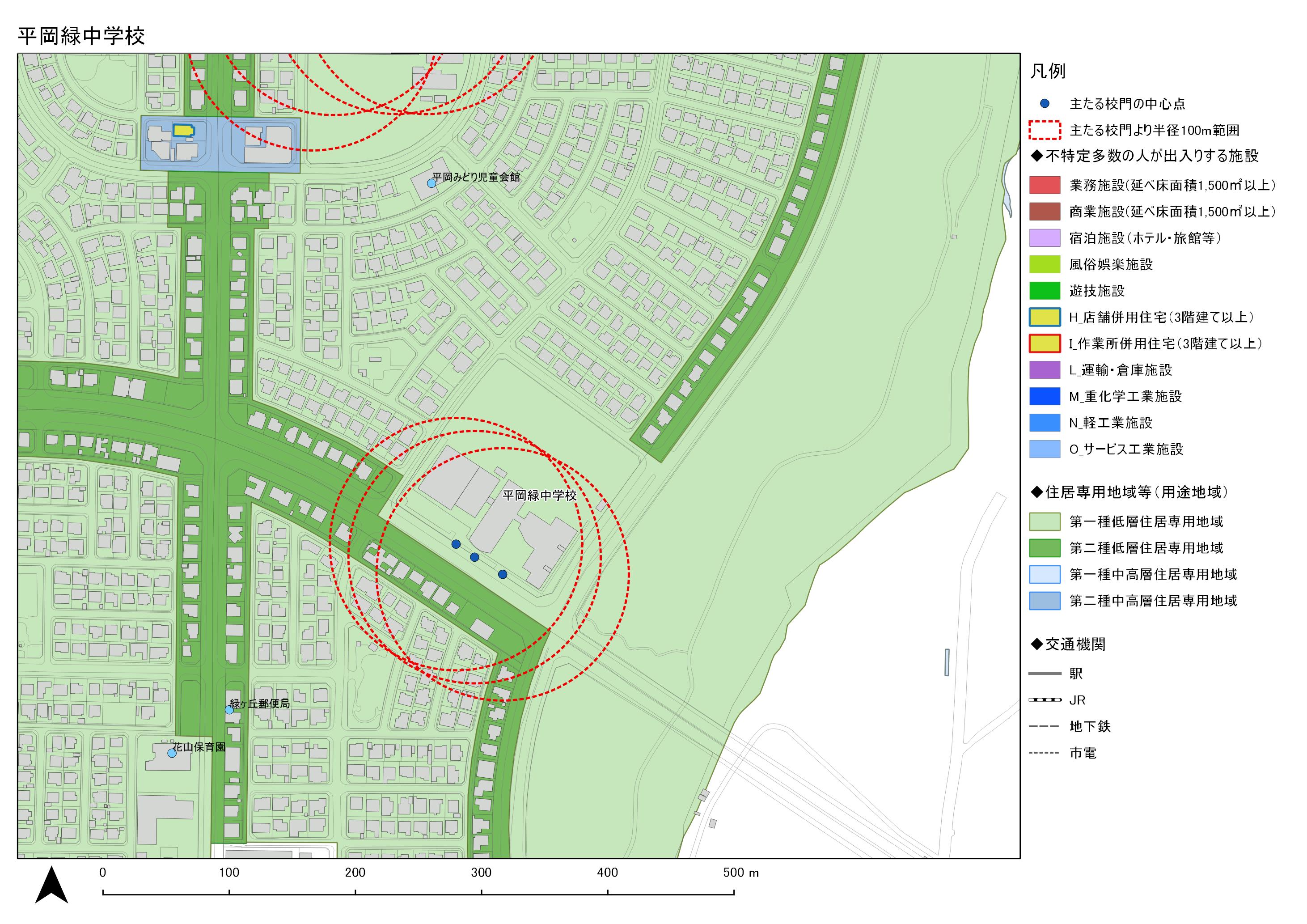Click the 市電 legend text label

pos(1083,753)
